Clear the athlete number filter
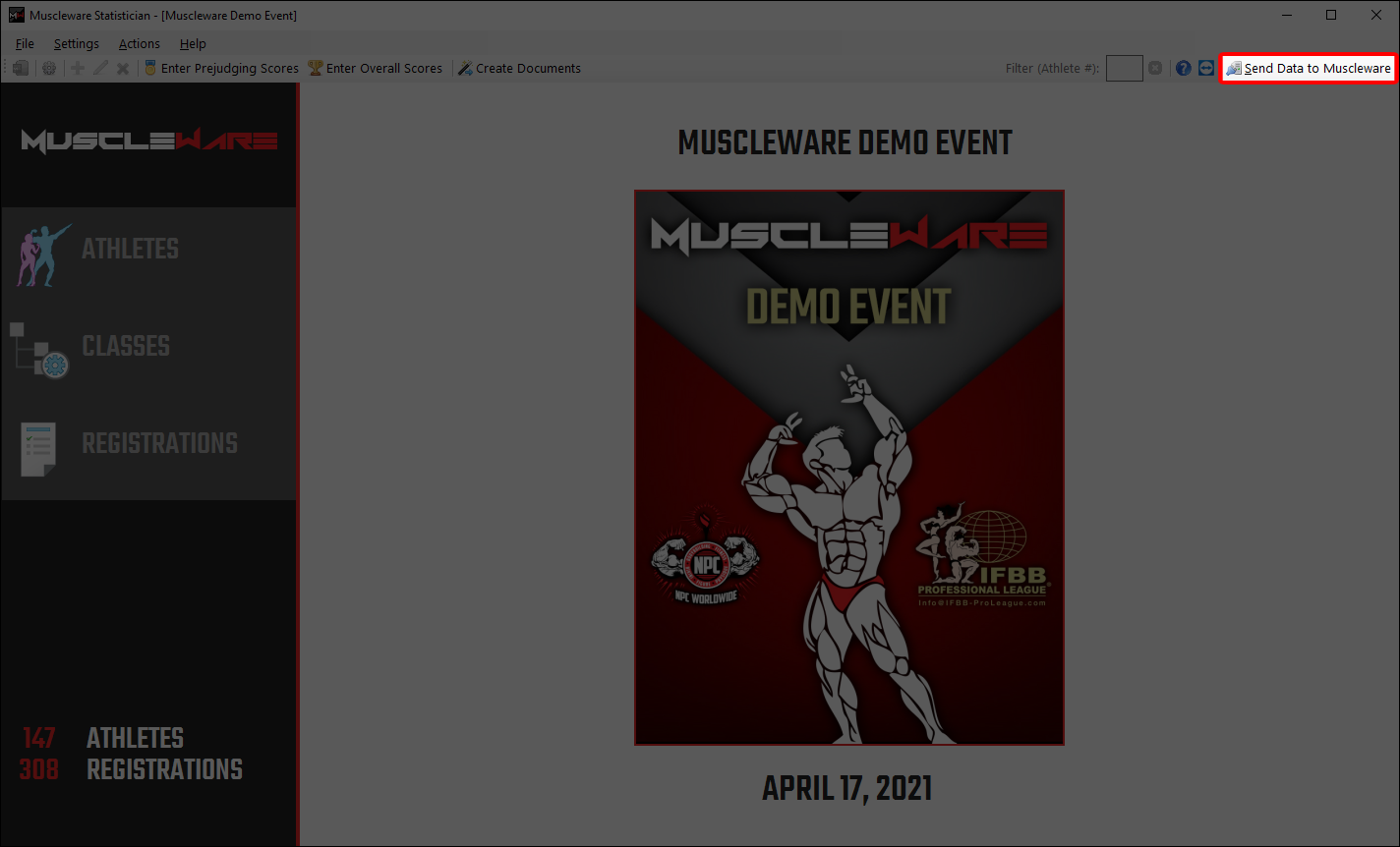 (1155, 69)
